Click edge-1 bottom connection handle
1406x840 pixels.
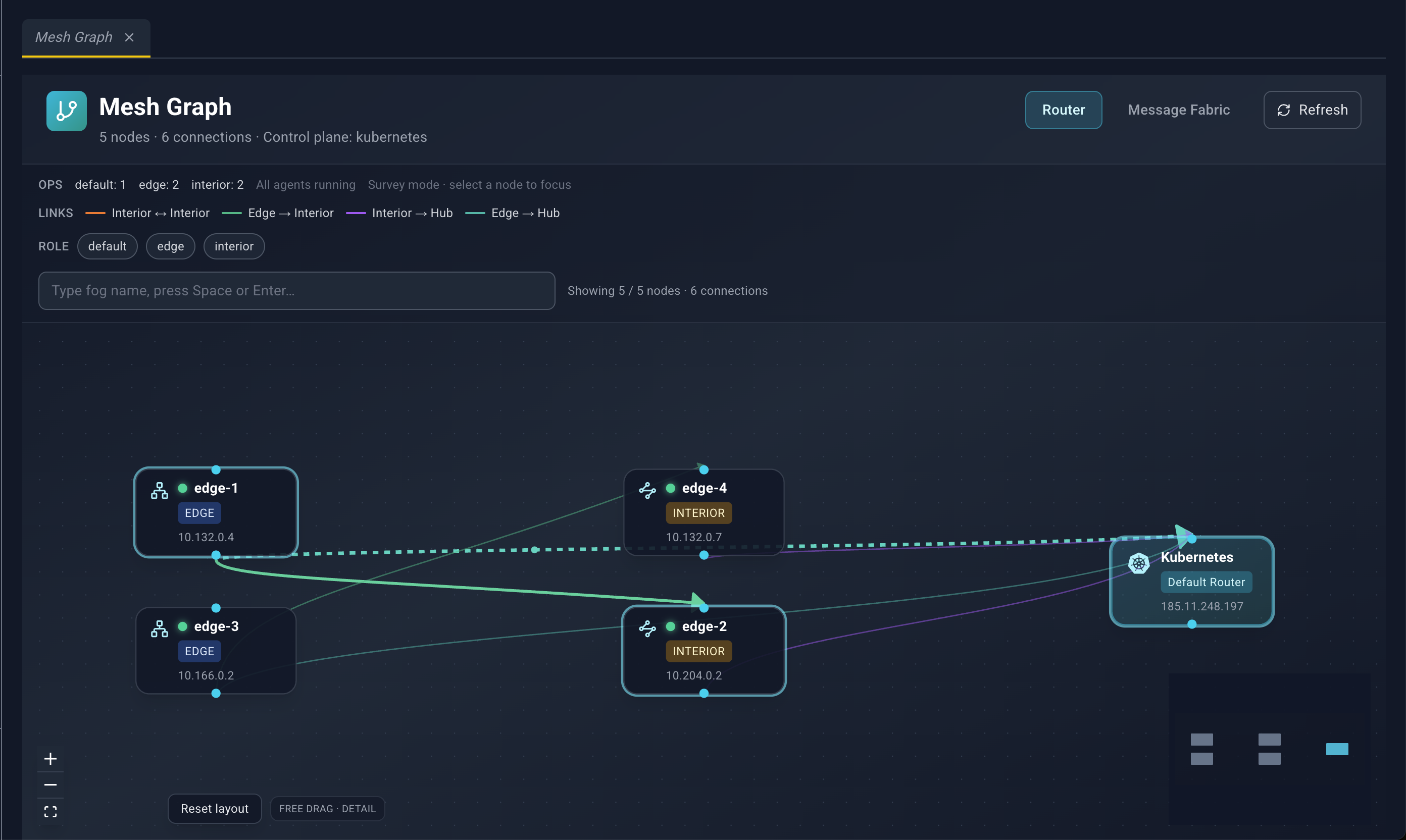216,555
